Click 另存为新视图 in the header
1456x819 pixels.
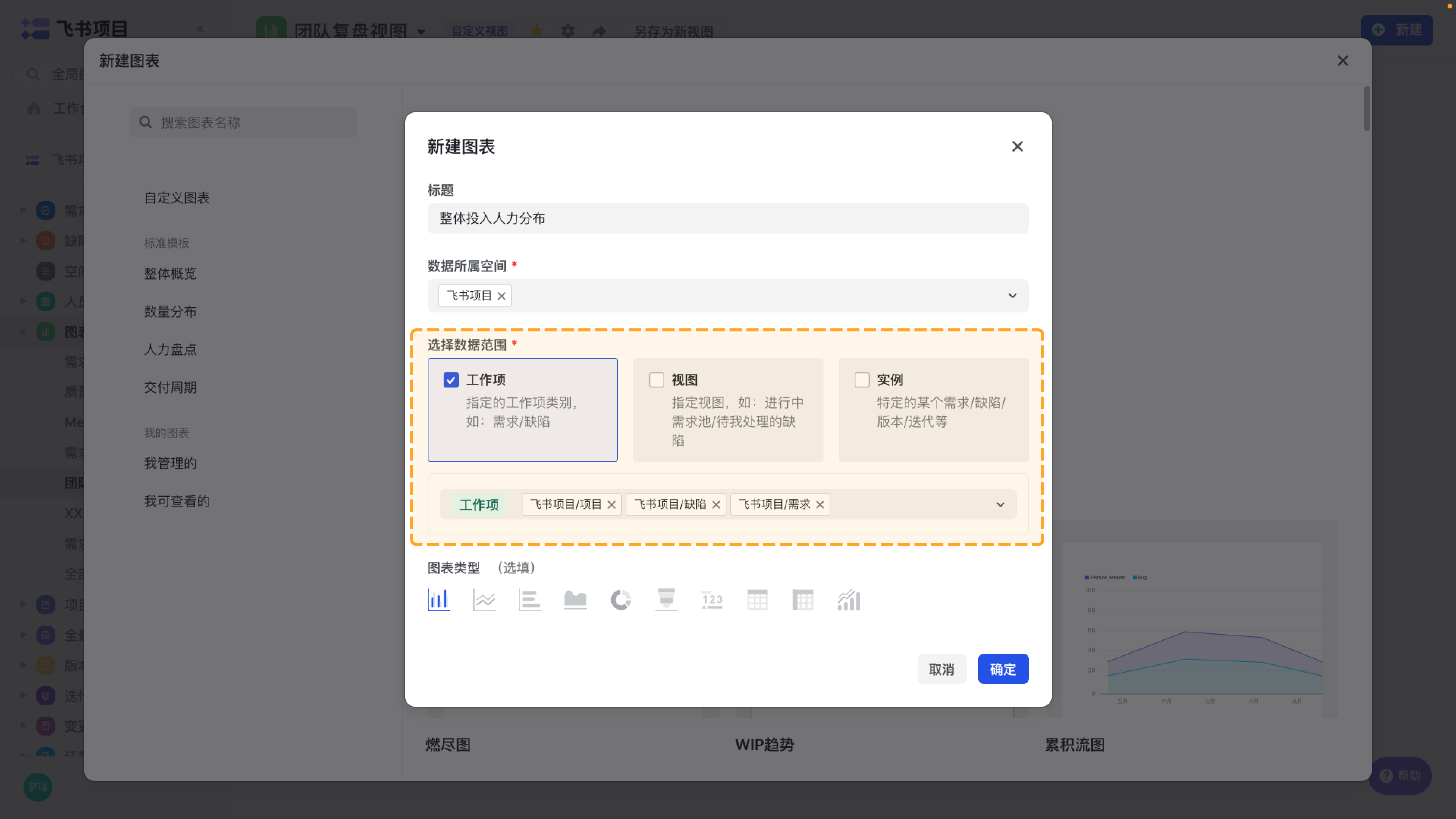click(x=674, y=31)
